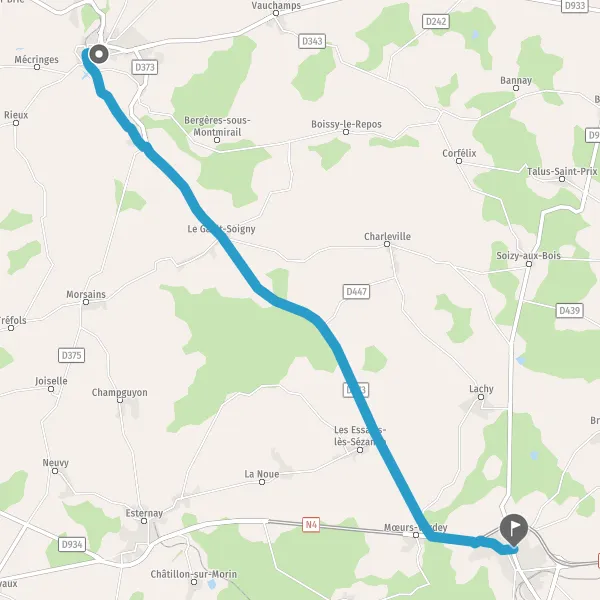The height and width of the screenshot is (600, 600).
Task: Select the Champguyon place label
Action: point(119,393)
